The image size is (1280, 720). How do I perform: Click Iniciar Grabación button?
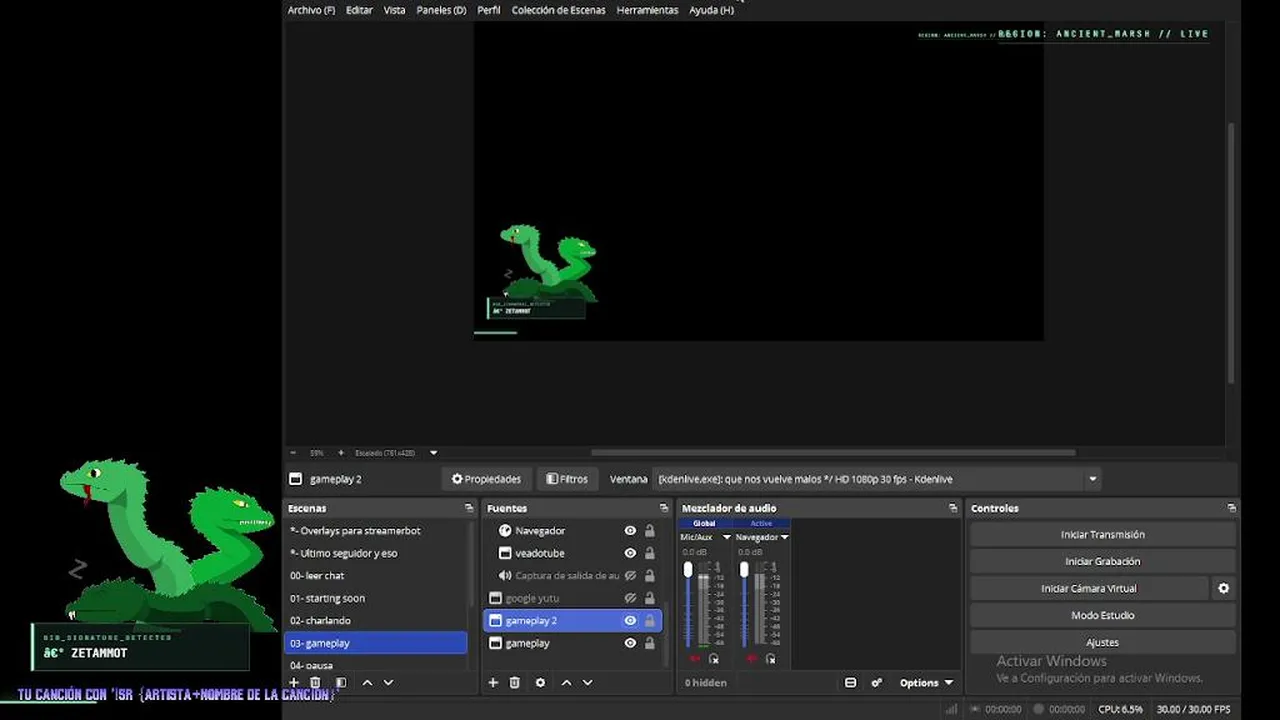(1103, 561)
